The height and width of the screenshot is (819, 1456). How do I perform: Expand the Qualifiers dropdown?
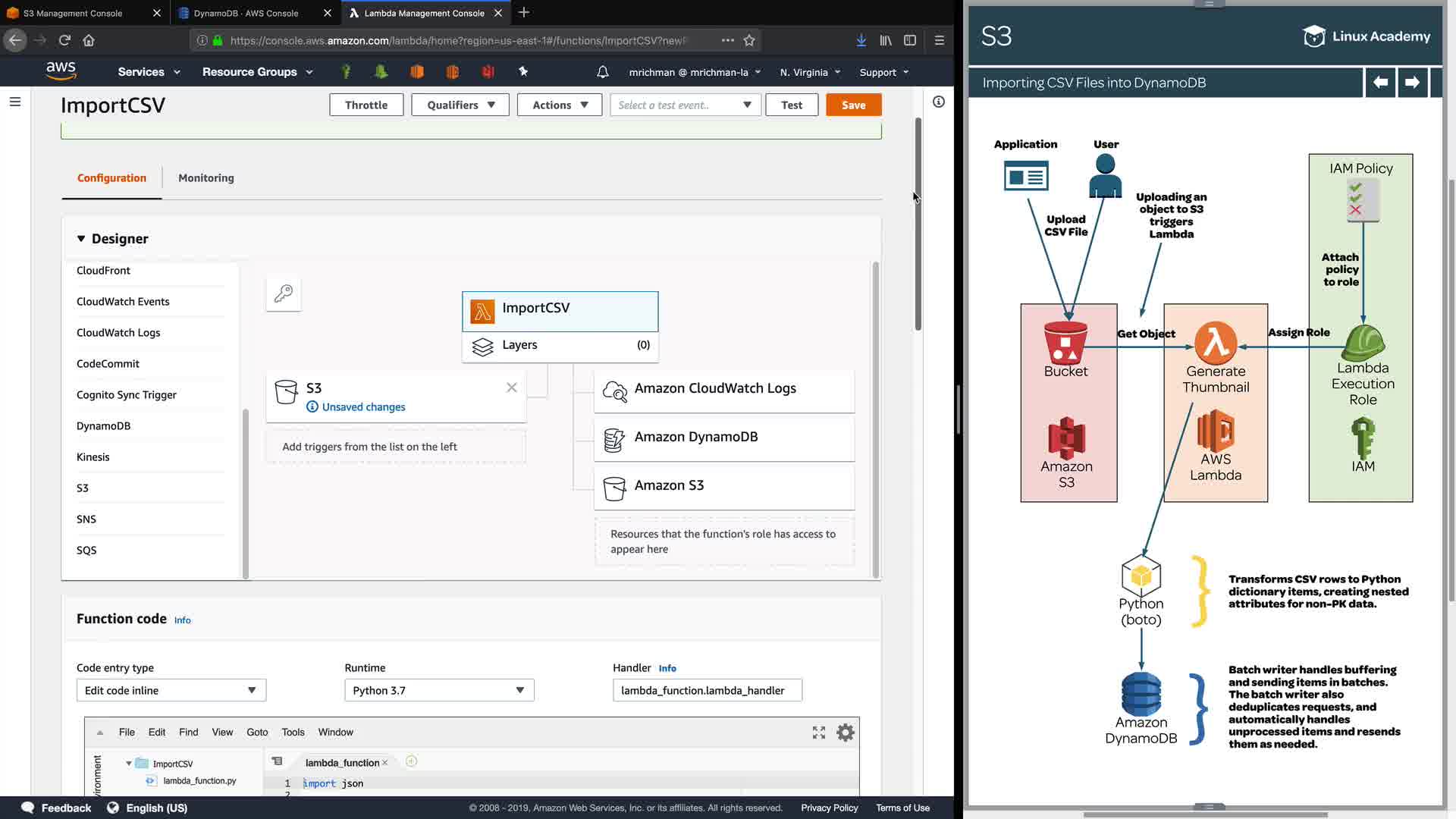point(460,105)
